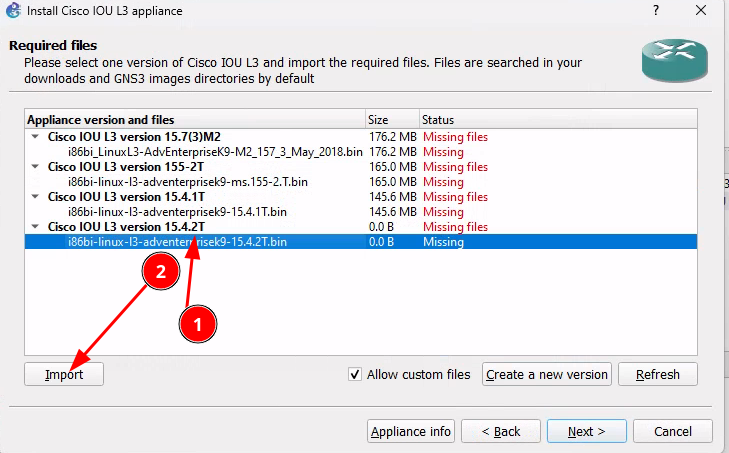Click Create a new version button
This screenshot has height=453, width=729.
point(546,374)
